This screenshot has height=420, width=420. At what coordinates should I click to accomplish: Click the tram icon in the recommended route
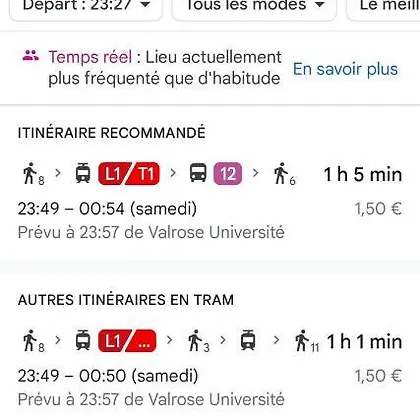click(83, 173)
